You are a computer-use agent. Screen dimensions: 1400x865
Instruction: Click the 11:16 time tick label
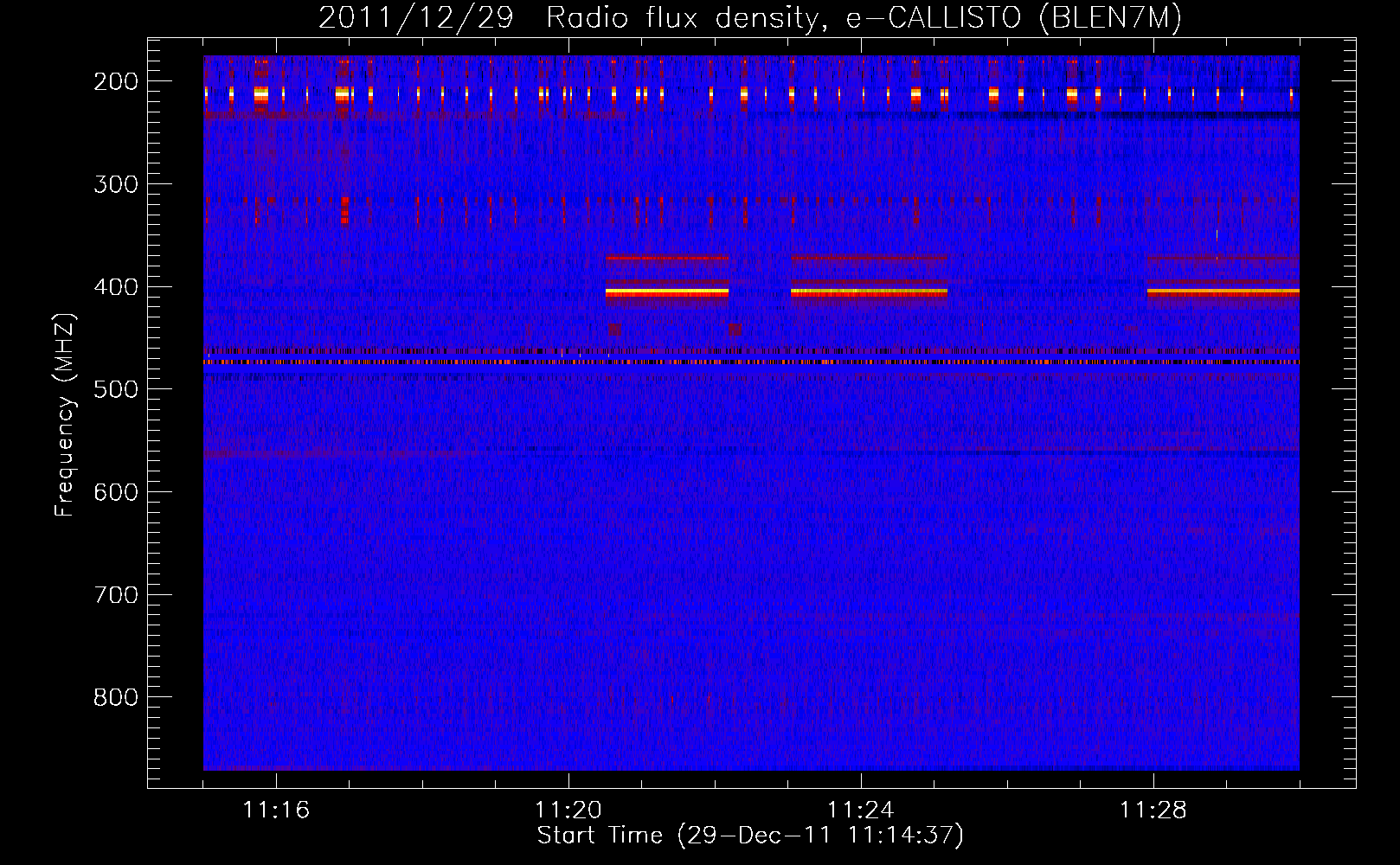pos(276,811)
